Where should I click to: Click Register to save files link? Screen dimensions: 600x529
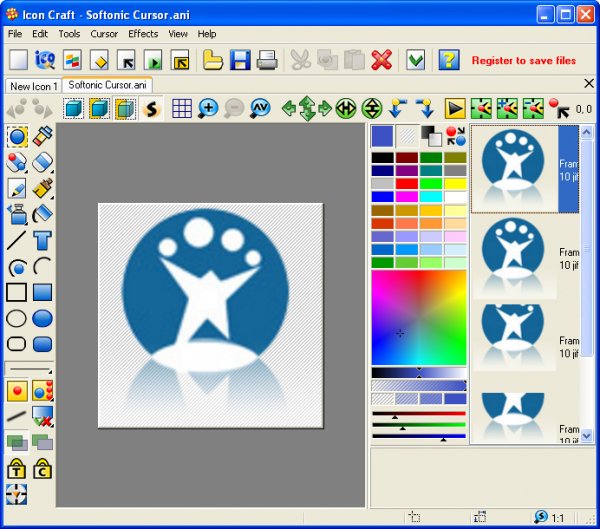(523, 60)
